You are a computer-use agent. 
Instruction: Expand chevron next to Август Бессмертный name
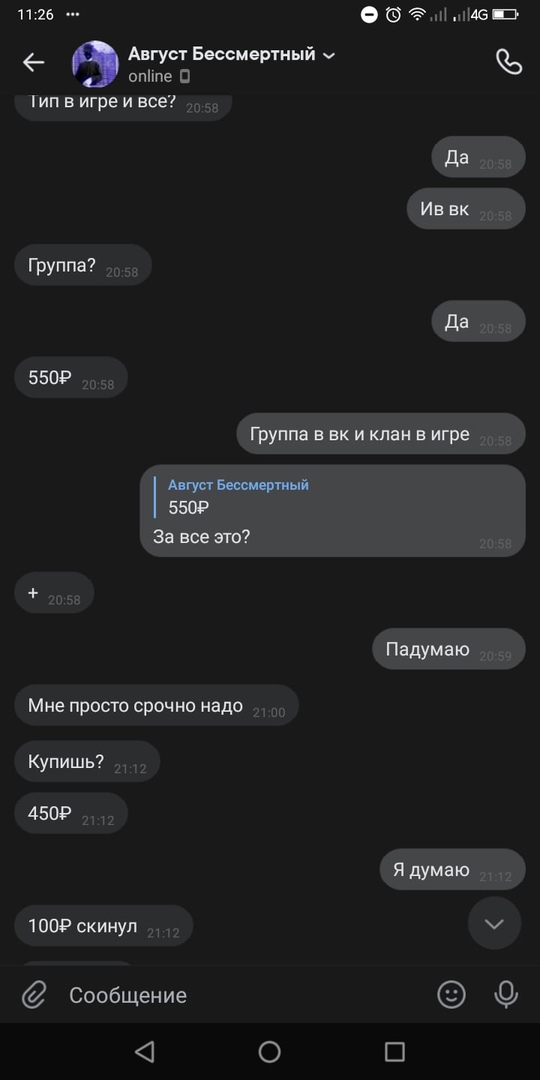coord(329,55)
